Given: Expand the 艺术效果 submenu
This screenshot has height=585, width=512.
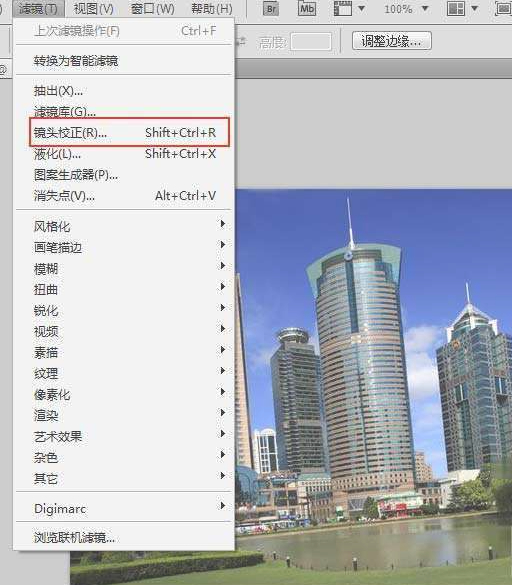Looking at the screenshot, I should (124, 436).
